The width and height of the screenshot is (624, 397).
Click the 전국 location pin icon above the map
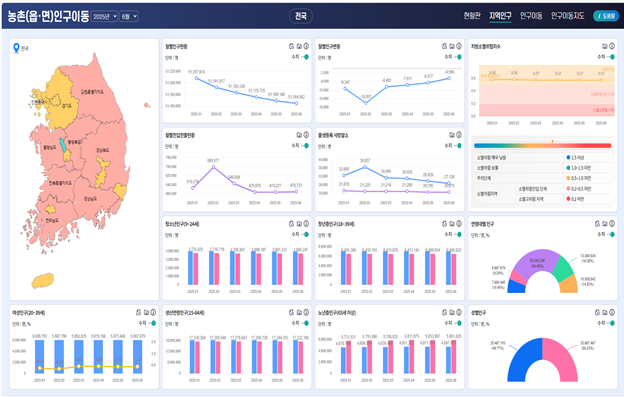coord(16,48)
